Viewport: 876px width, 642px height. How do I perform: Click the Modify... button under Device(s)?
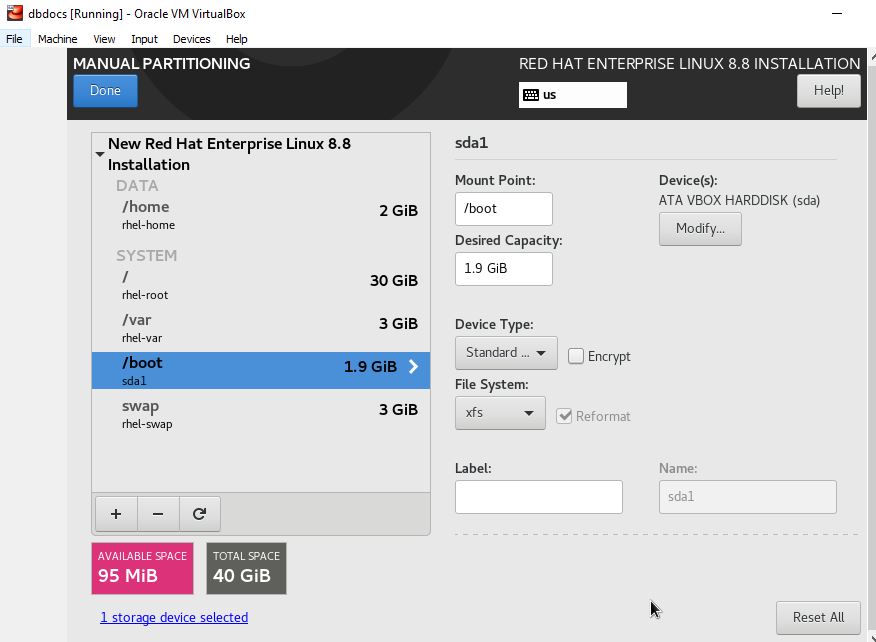[700, 229]
